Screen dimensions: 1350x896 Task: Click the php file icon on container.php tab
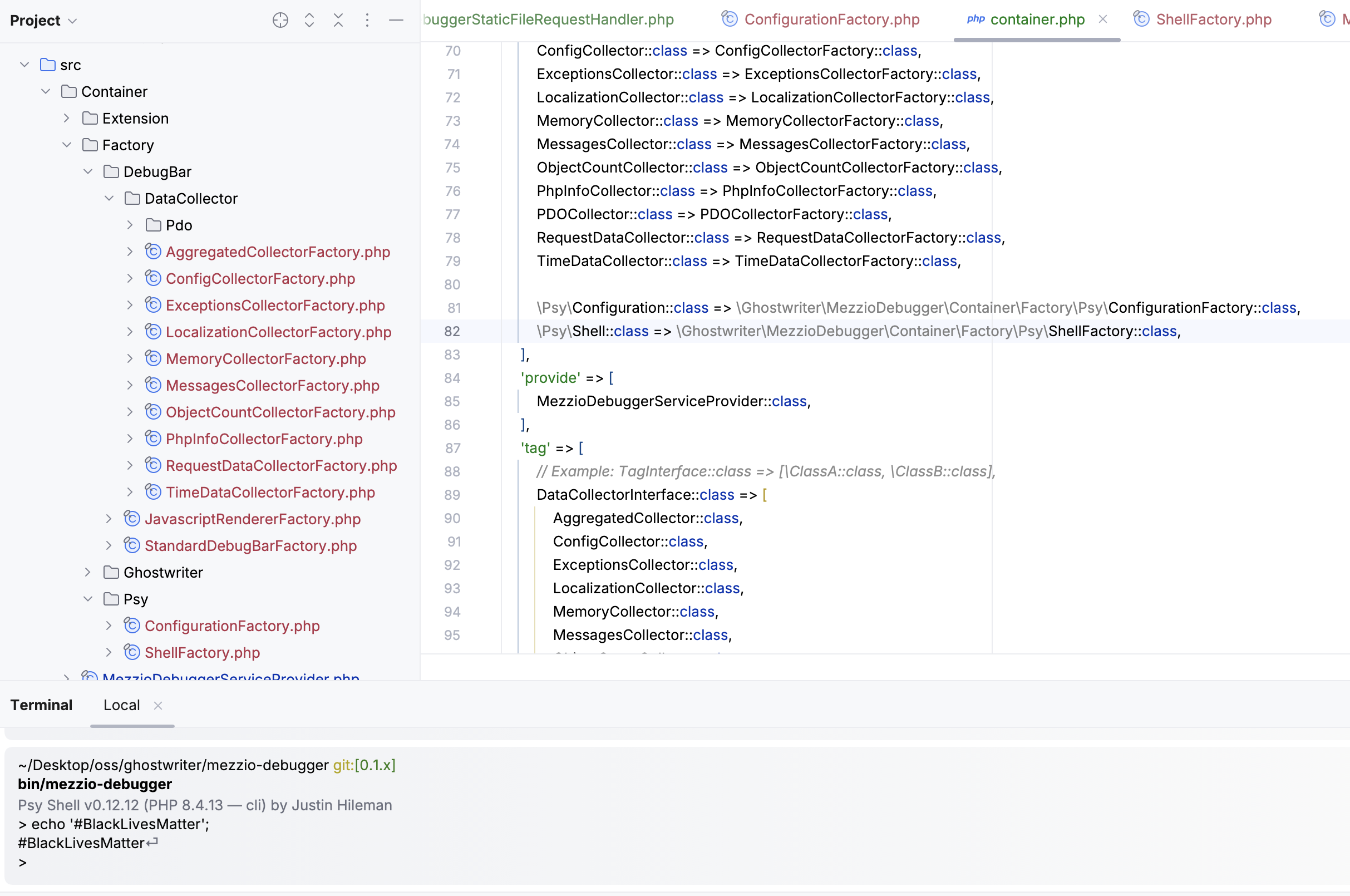[x=976, y=19]
